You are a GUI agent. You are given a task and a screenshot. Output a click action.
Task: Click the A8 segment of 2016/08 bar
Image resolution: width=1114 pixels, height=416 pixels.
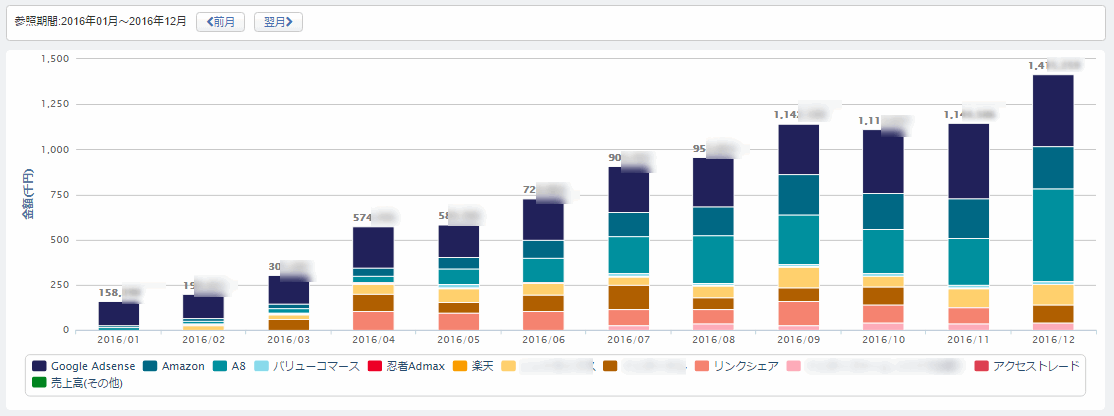(713, 259)
